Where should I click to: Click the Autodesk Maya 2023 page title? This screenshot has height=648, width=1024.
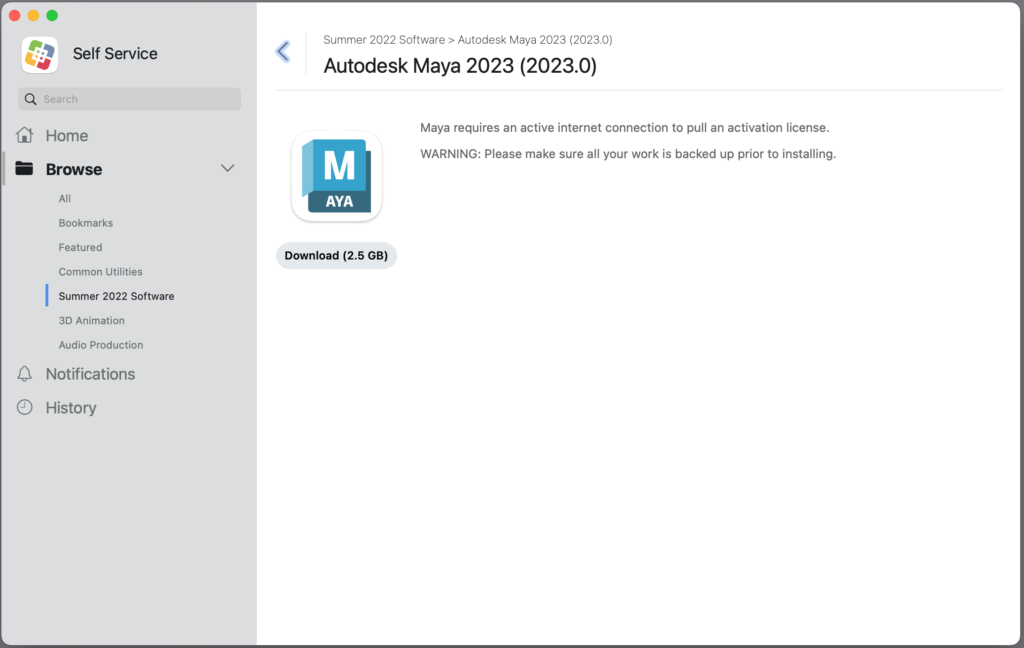(x=460, y=66)
